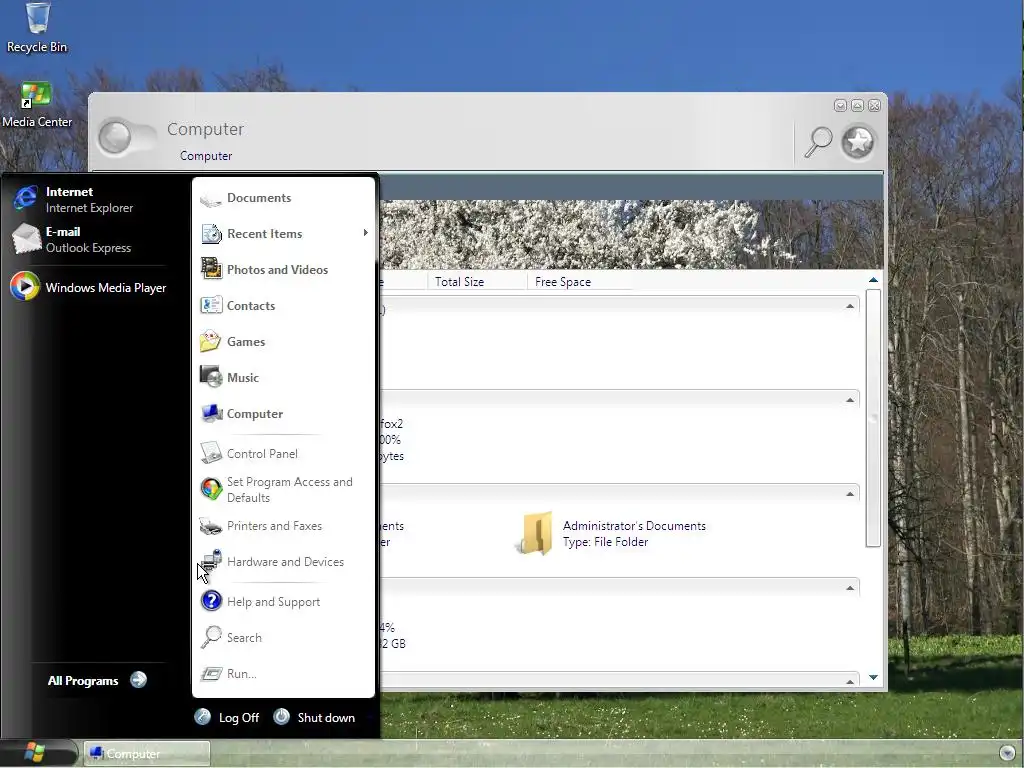Click the Computer breadcrumb under the window title
This screenshot has height=768, width=1024.
[206, 155]
